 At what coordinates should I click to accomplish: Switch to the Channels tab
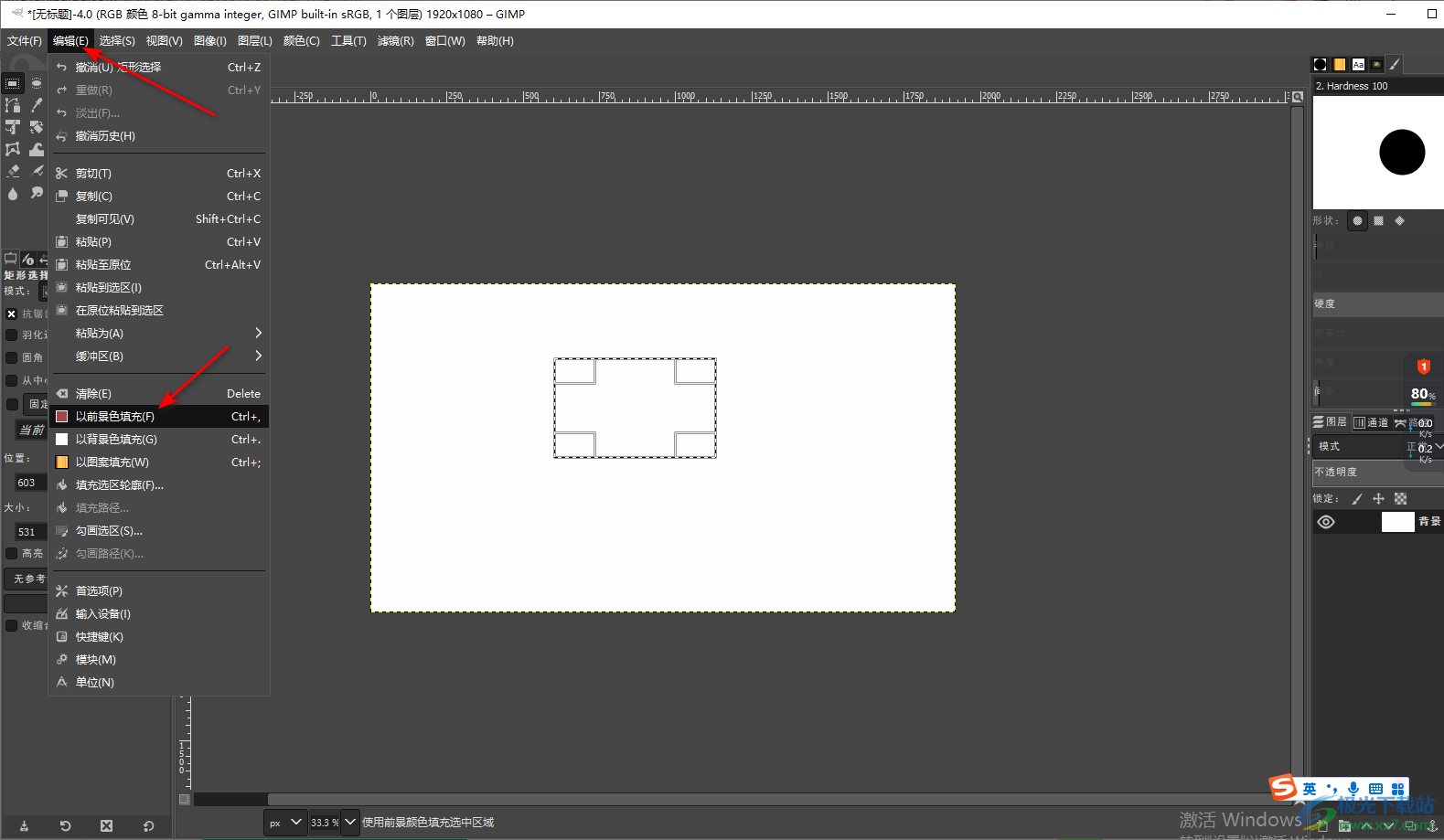point(1371,422)
